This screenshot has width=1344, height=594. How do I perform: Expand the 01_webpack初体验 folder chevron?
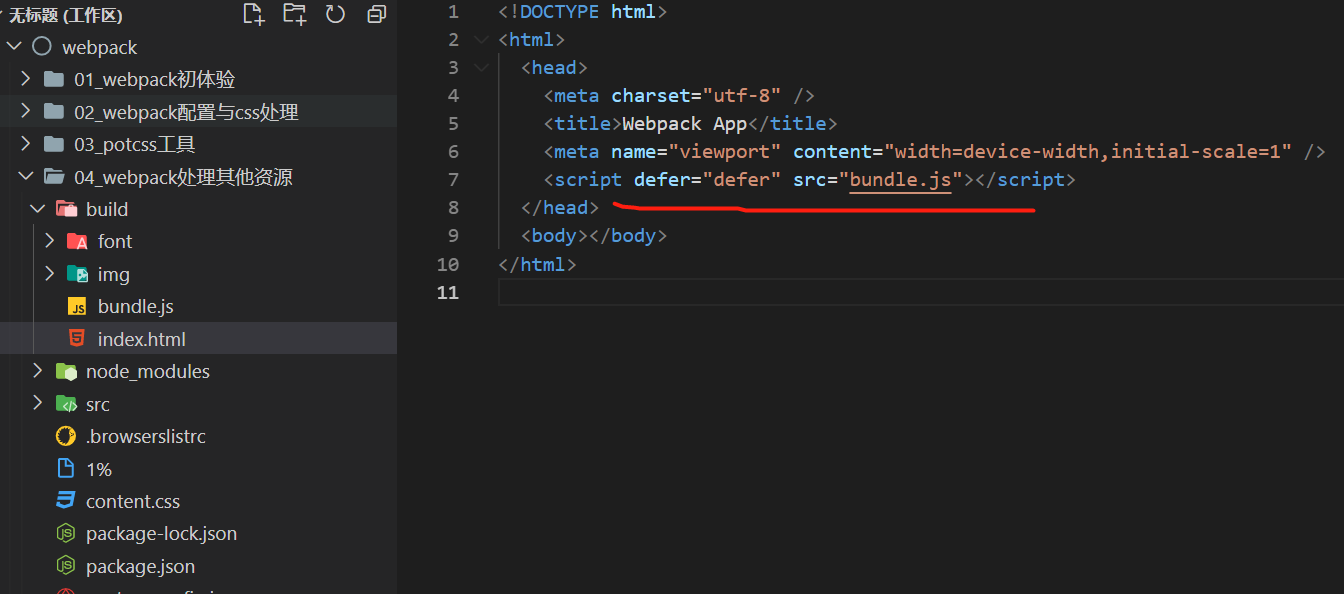26,79
